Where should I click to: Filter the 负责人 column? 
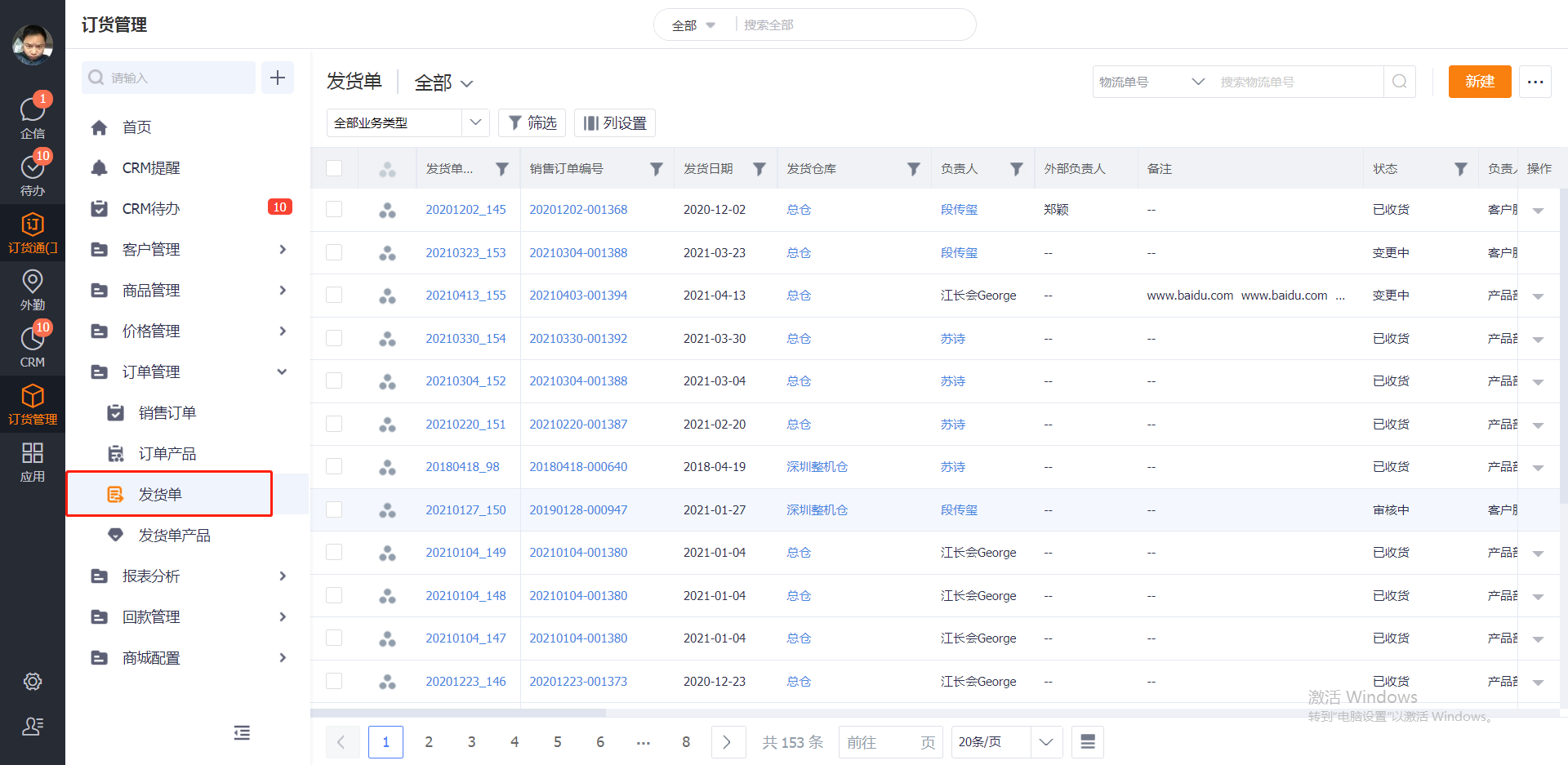point(1017,169)
